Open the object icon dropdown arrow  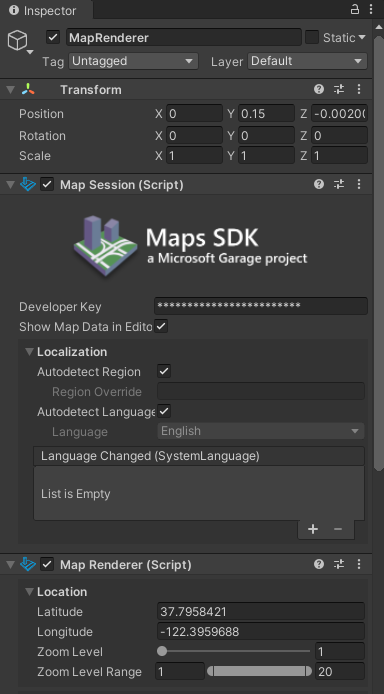coord(30,52)
